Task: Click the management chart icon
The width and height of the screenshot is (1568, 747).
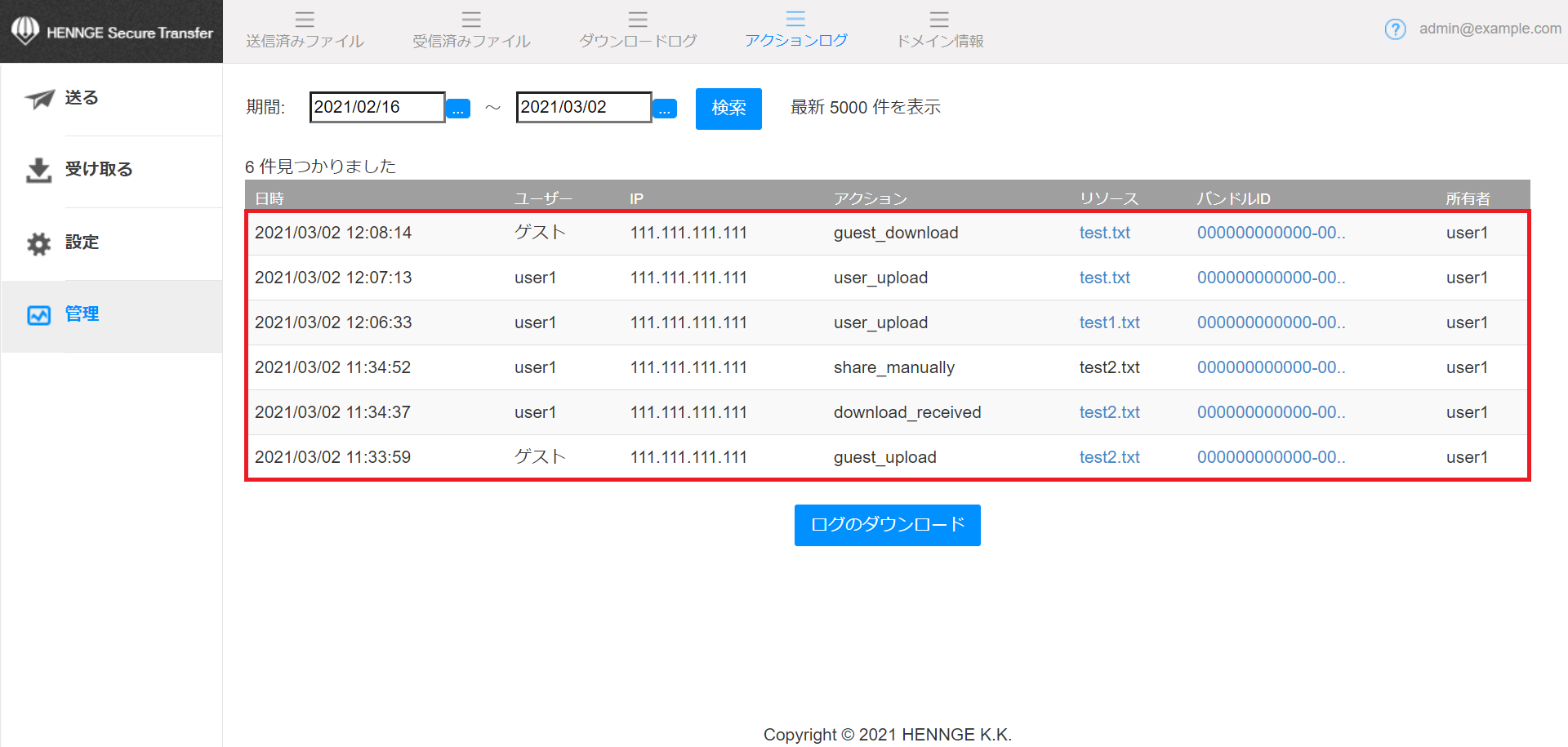Action: tap(39, 315)
